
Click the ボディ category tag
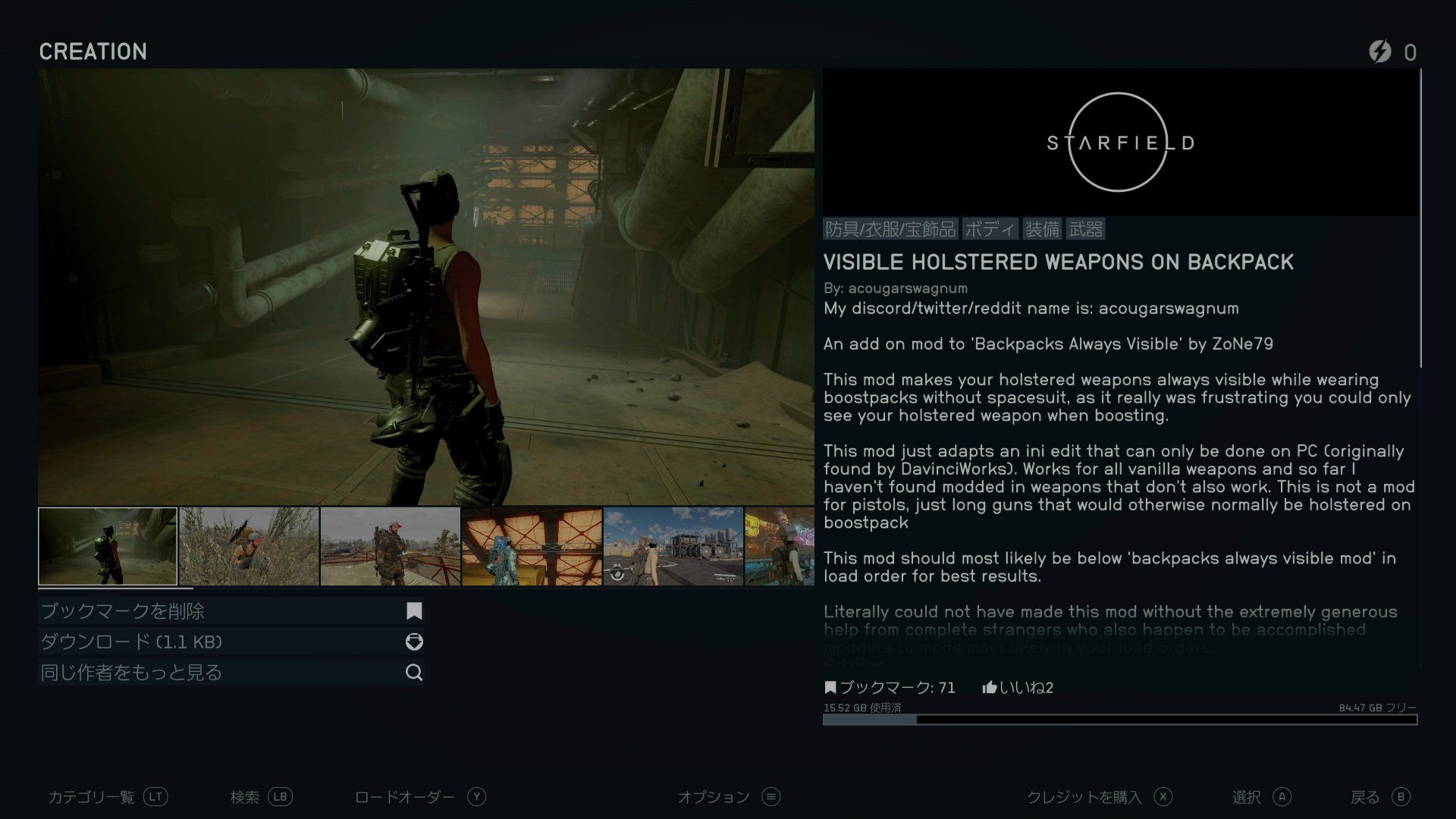click(990, 229)
